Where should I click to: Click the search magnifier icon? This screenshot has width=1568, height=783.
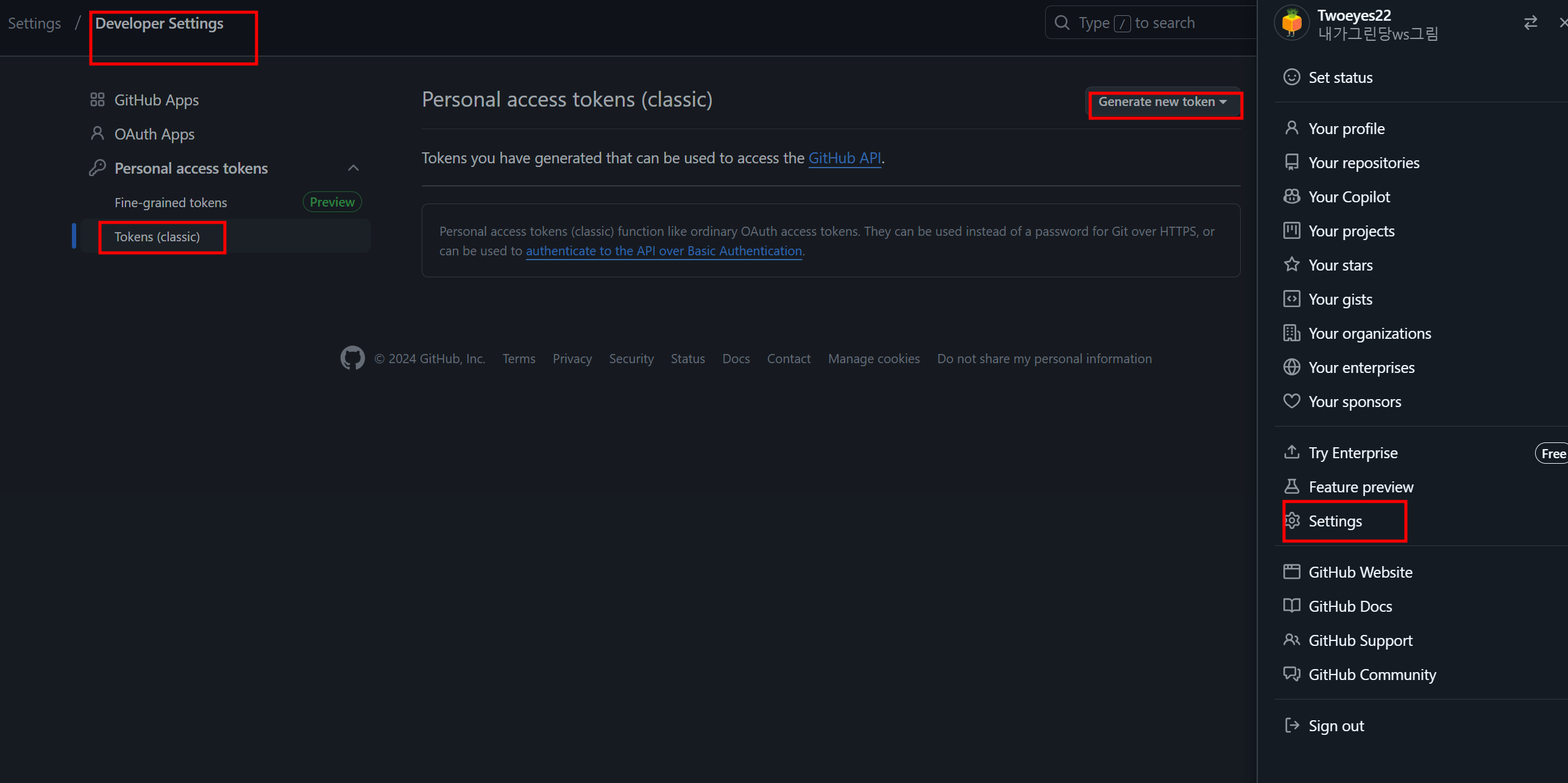coord(1062,23)
